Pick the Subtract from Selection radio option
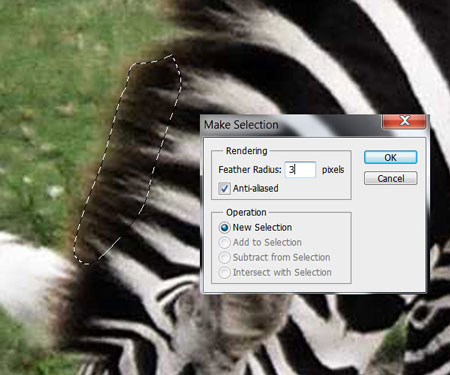 coord(224,258)
